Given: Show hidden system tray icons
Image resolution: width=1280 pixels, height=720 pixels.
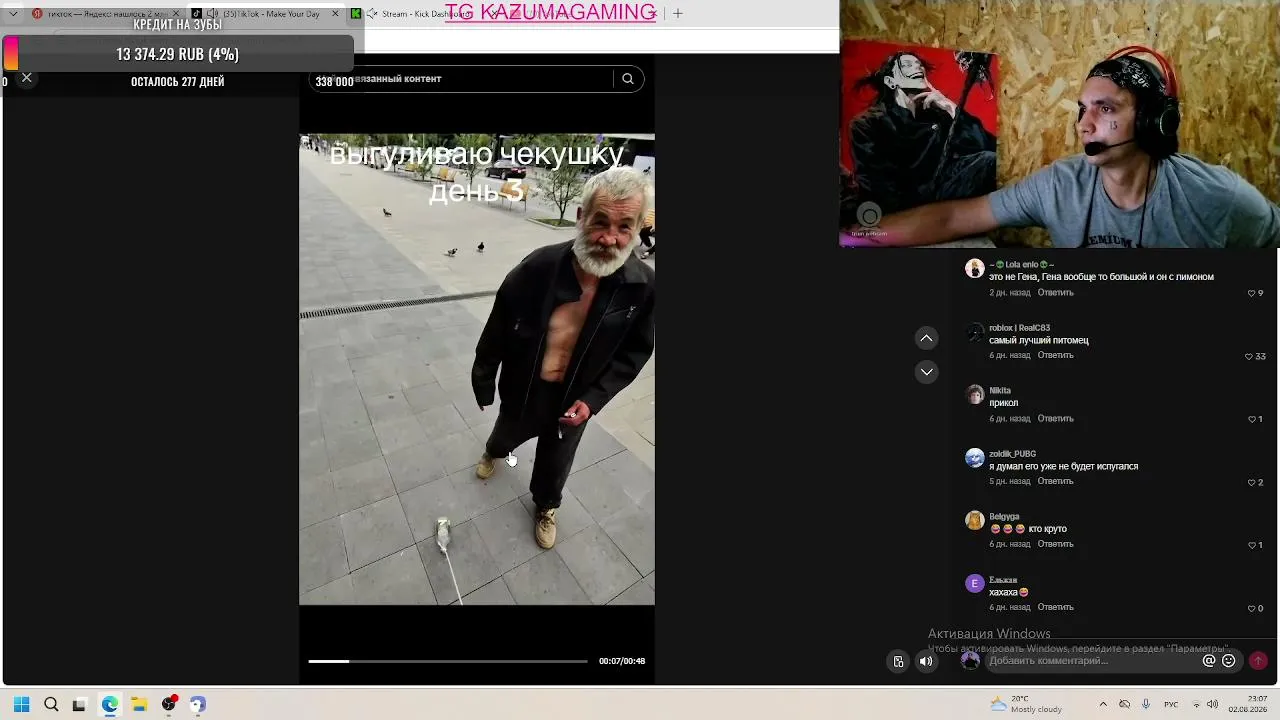Looking at the screenshot, I should click(1104, 704).
